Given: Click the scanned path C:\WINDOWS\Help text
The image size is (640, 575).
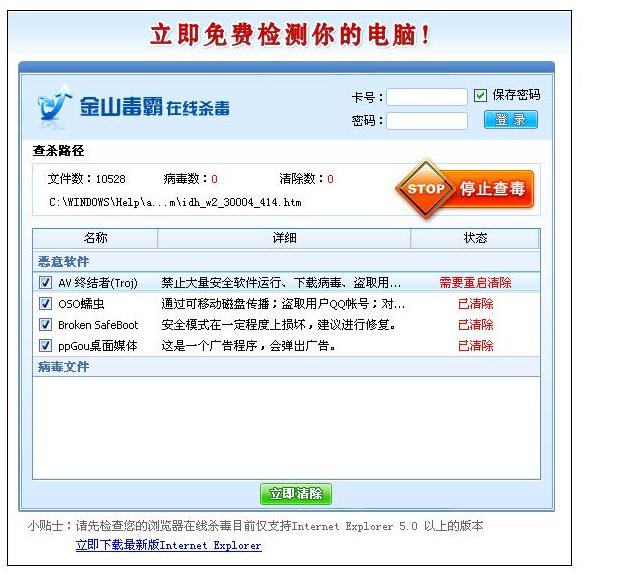Looking at the screenshot, I should 176,202.
